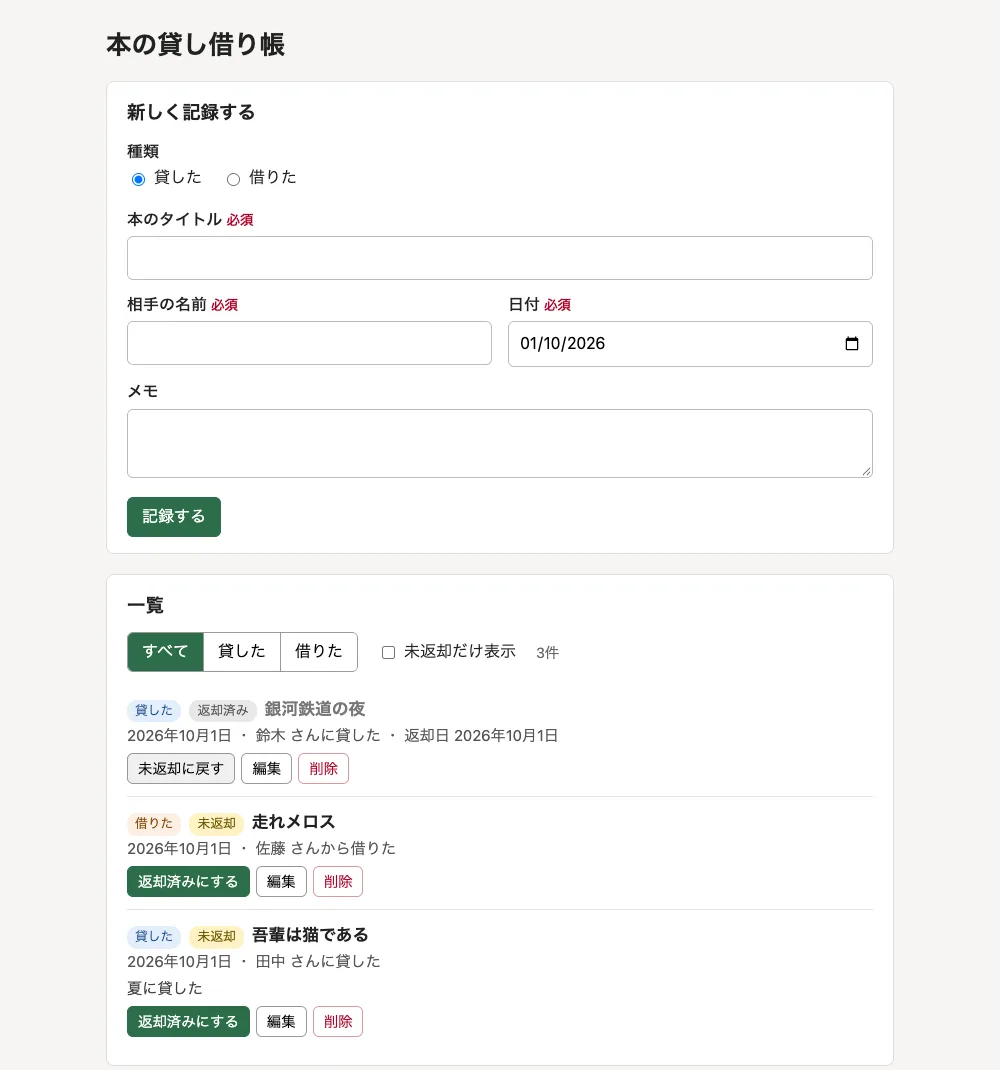Edit the 銀河鉄道の夜 entry
The image size is (1000, 1070).
pos(266,768)
